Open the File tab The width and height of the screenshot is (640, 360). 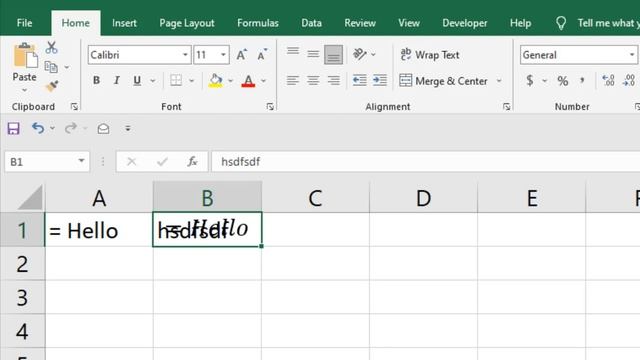click(x=24, y=23)
